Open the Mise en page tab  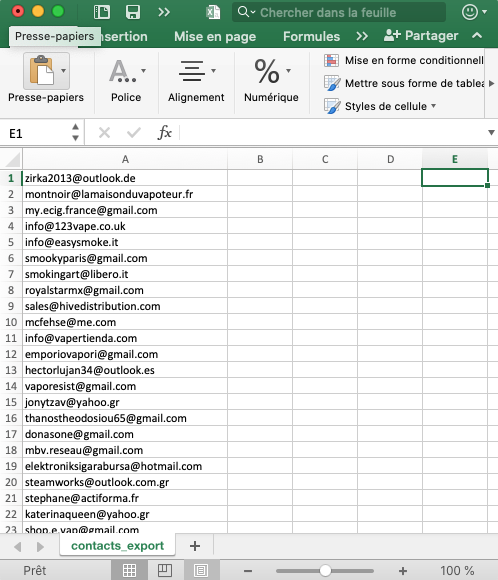215,37
